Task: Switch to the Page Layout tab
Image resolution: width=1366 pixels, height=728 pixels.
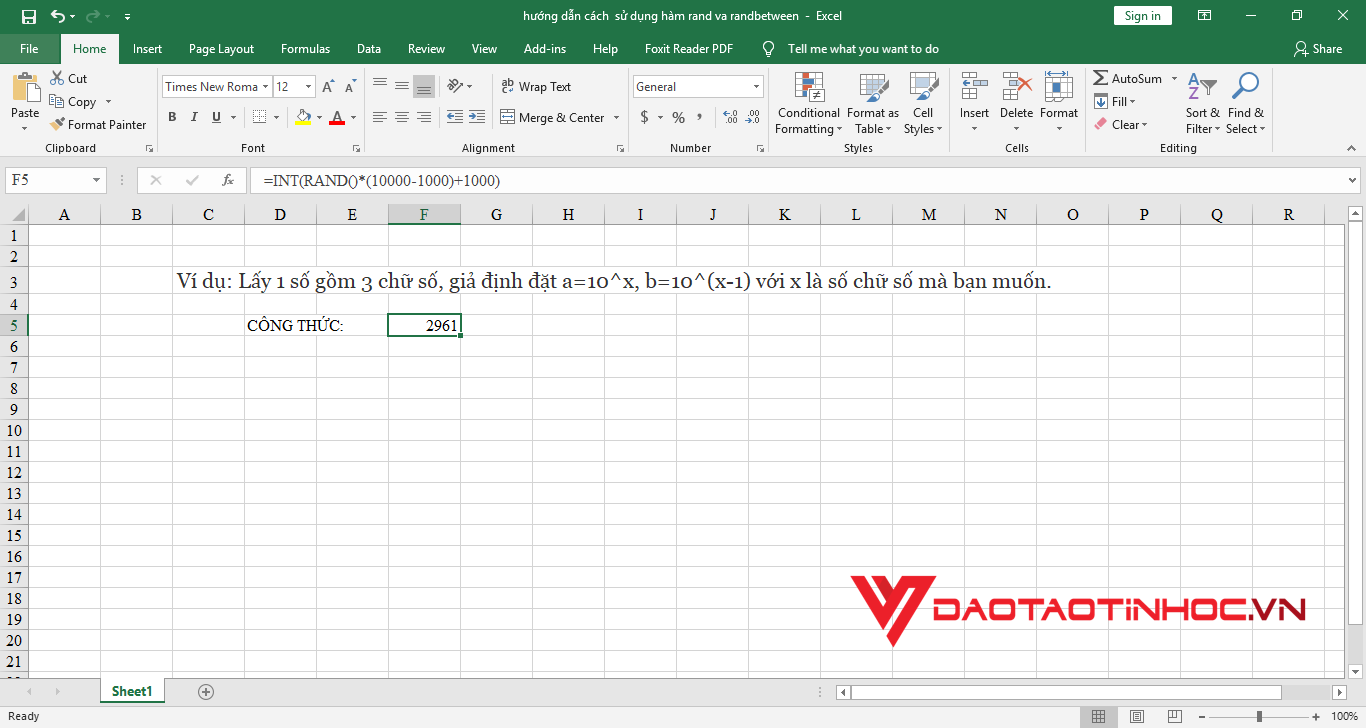Action: coord(221,49)
